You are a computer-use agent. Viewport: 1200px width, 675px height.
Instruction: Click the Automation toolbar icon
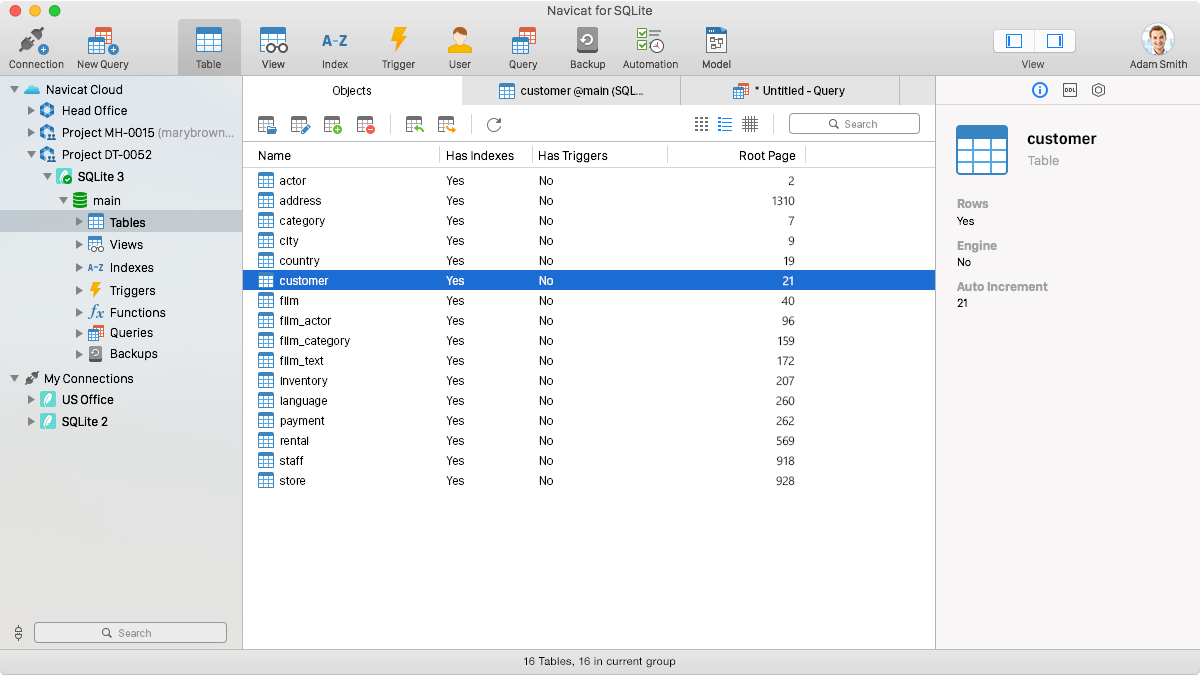(650, 46)
